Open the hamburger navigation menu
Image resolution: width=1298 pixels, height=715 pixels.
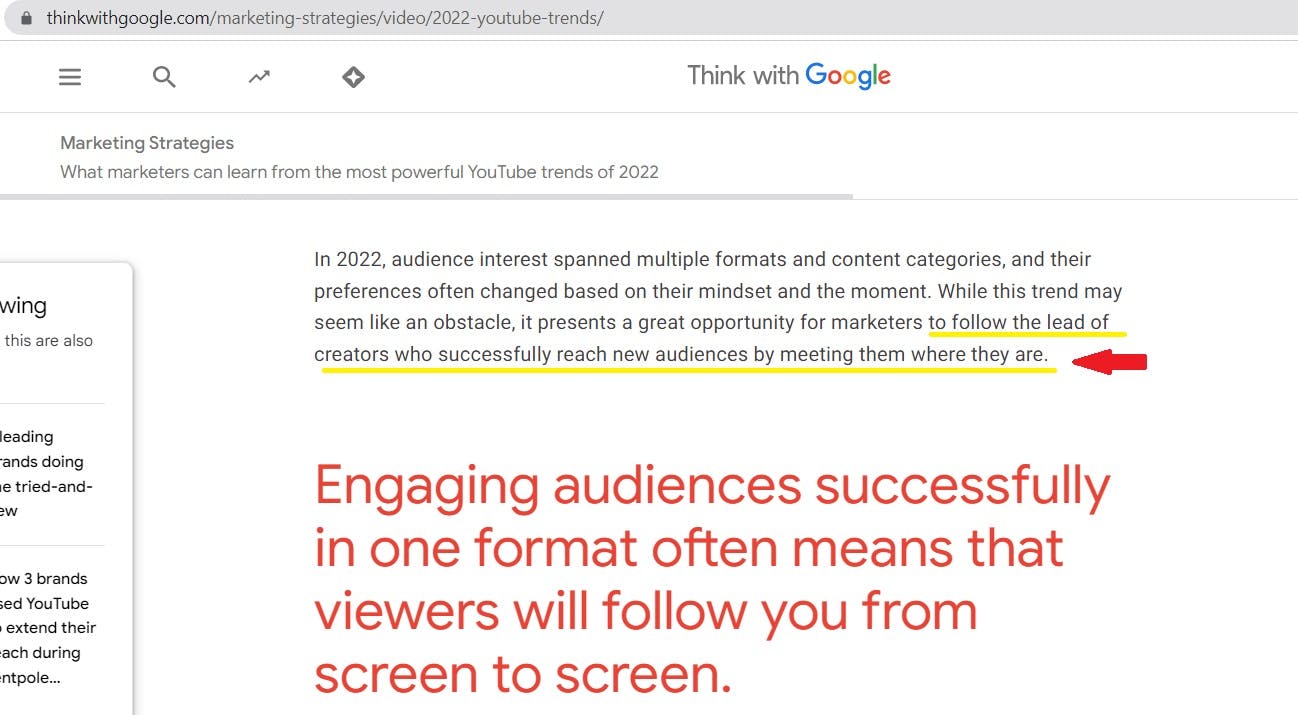coord(70,76)
